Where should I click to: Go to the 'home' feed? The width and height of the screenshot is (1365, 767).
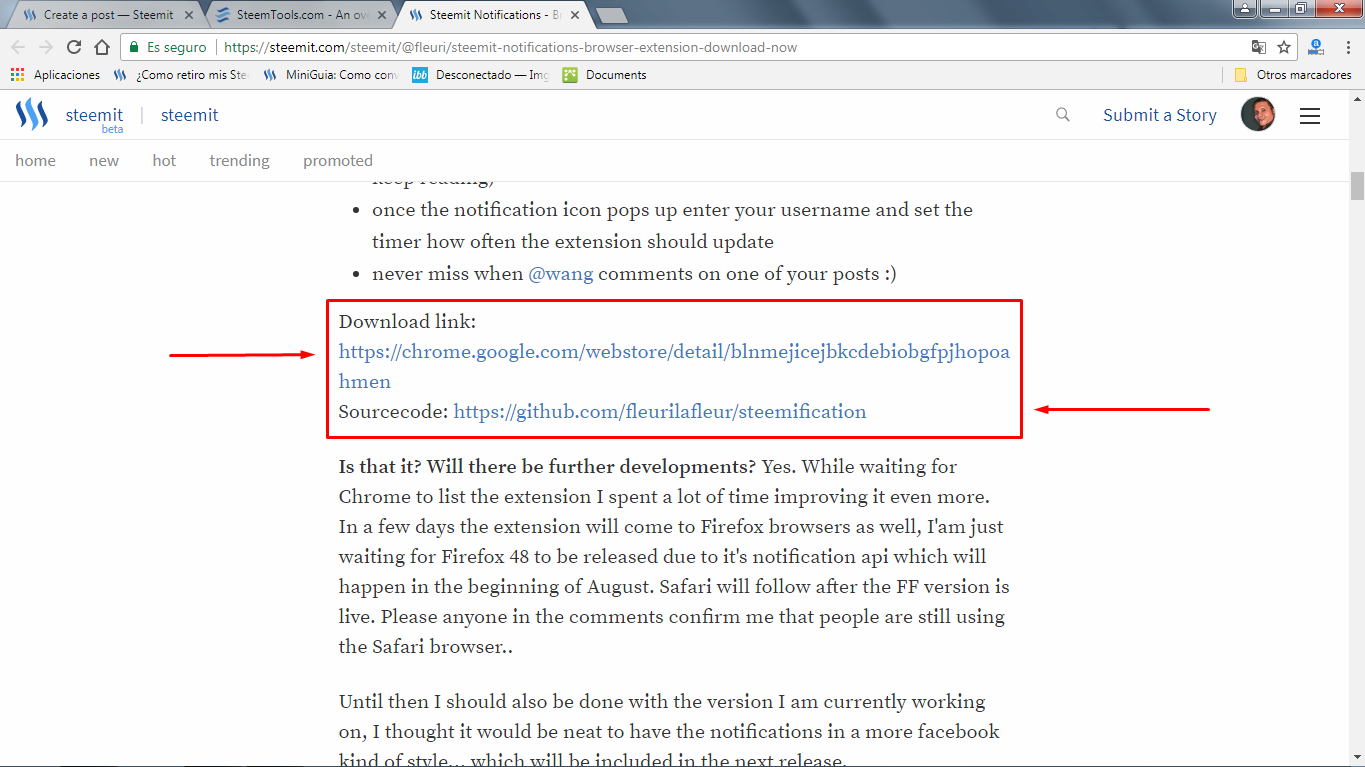[35, 160]
